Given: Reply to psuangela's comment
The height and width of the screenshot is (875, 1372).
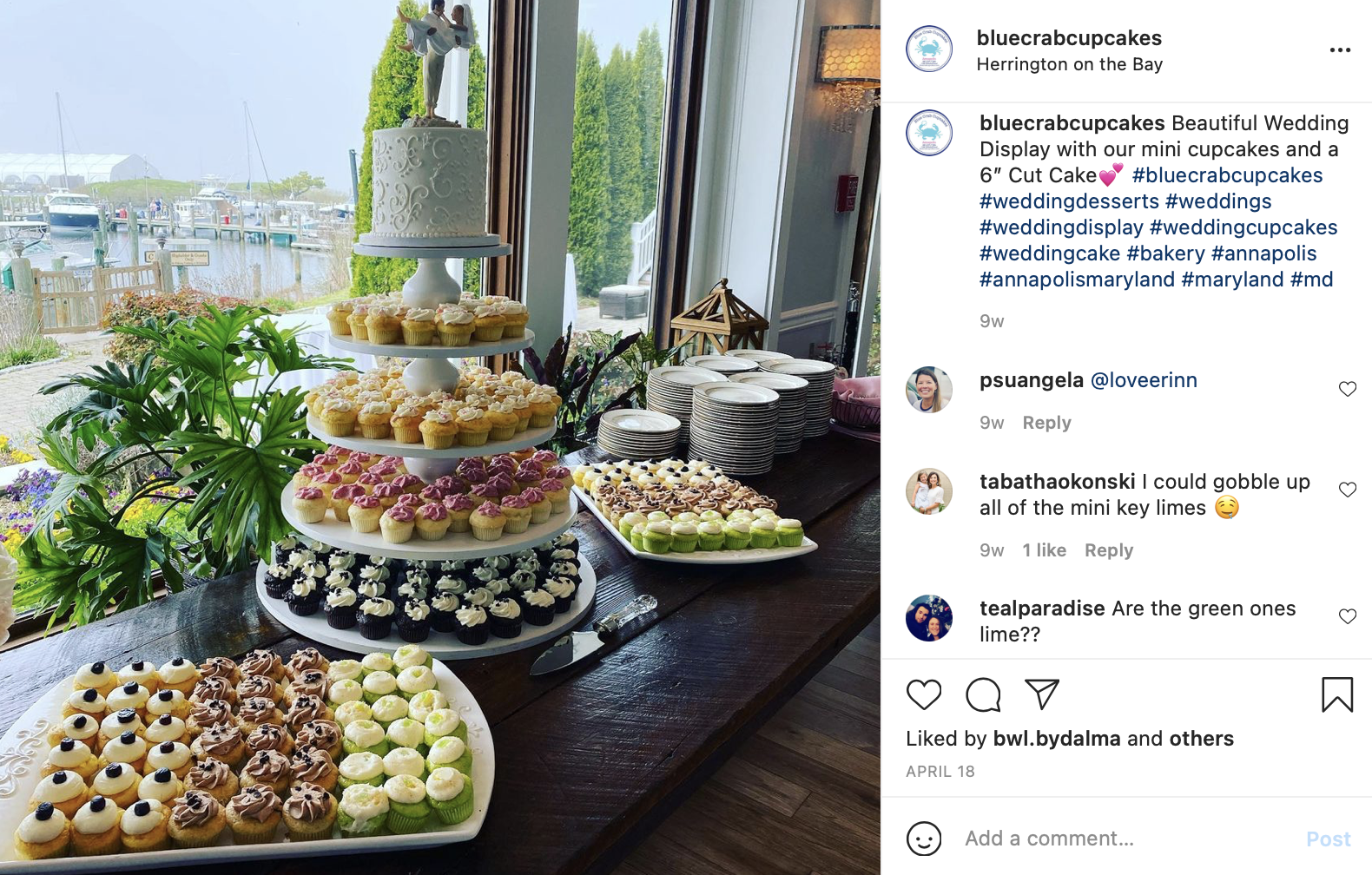Looking at the screenshot, I should coord(1046,423).
